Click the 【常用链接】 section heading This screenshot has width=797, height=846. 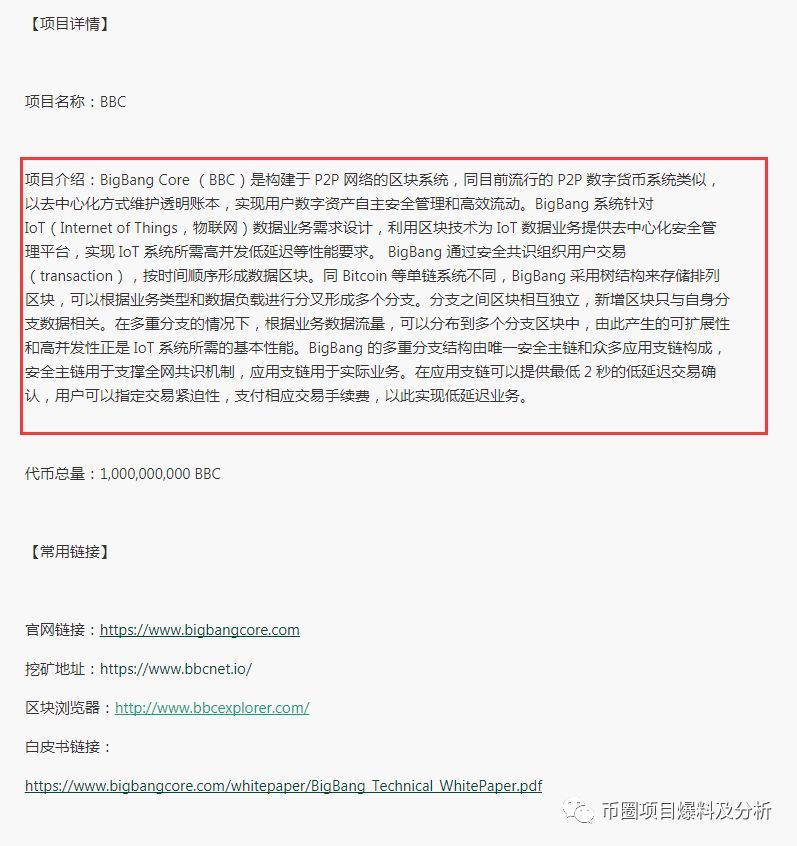(68, 551)
